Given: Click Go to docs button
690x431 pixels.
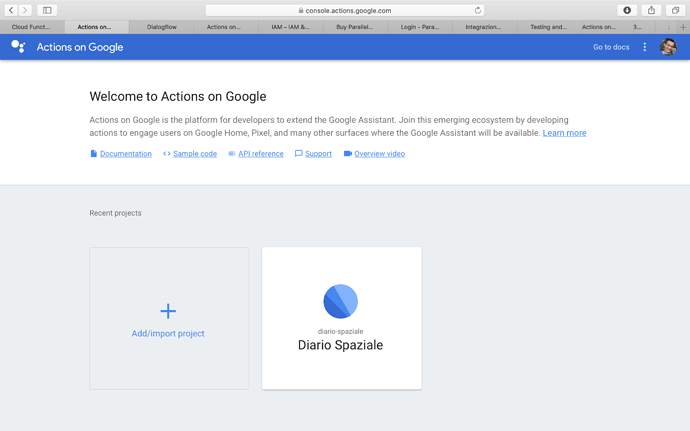Looking at the screenshot, I should click(x=611, y=47).
